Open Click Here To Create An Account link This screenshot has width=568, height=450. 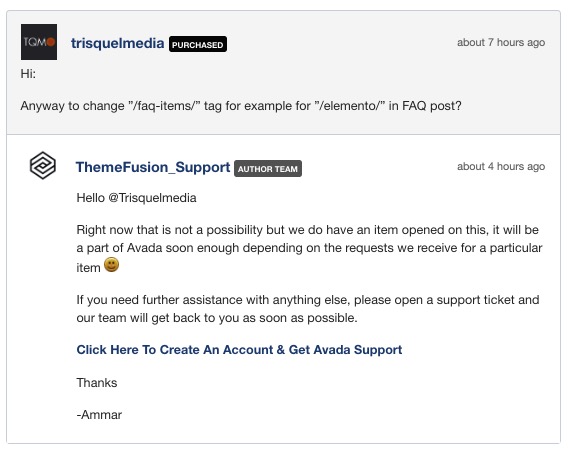[x=239, y=350]
